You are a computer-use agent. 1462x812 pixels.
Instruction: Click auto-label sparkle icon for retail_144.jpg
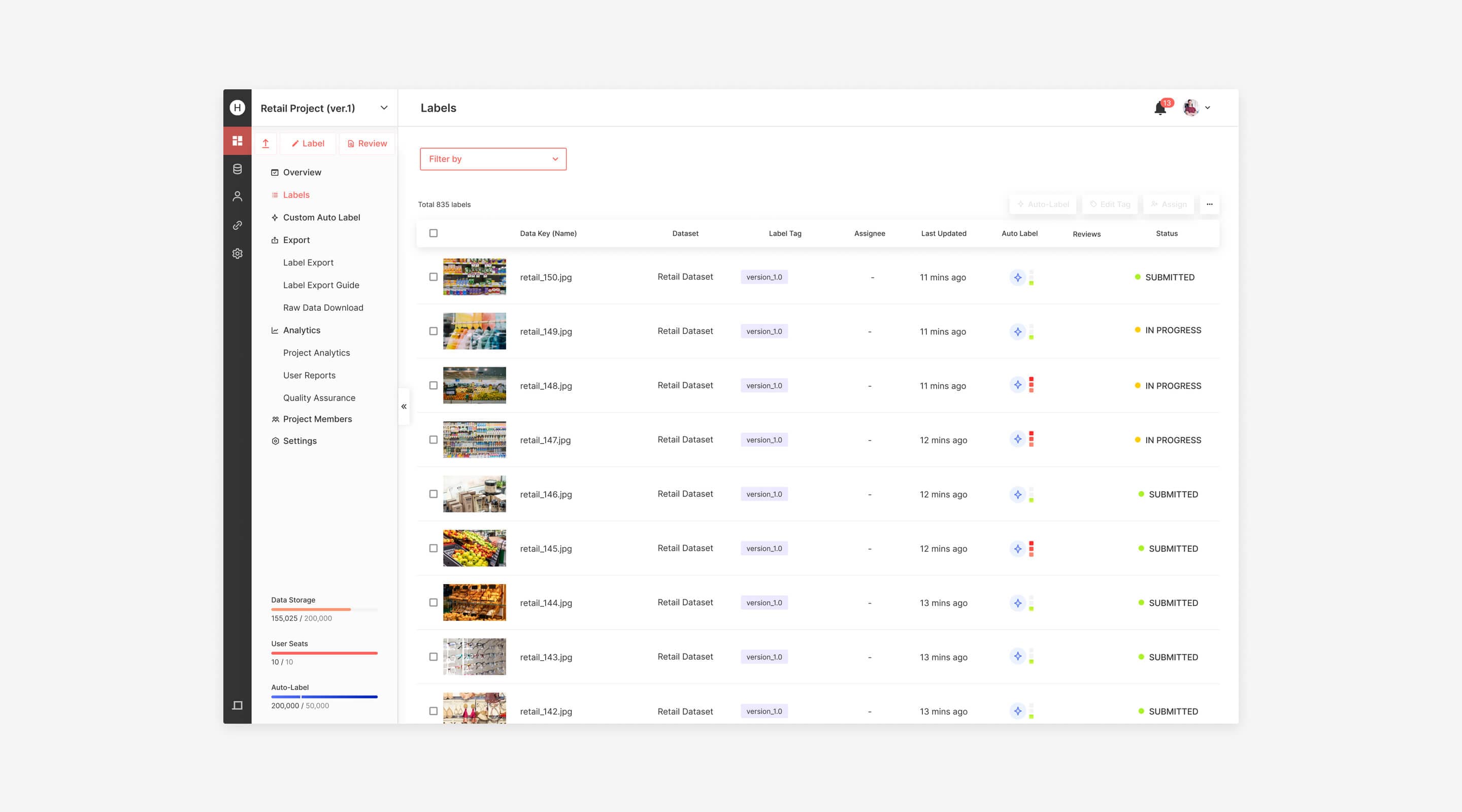[x=1018, y=603]
